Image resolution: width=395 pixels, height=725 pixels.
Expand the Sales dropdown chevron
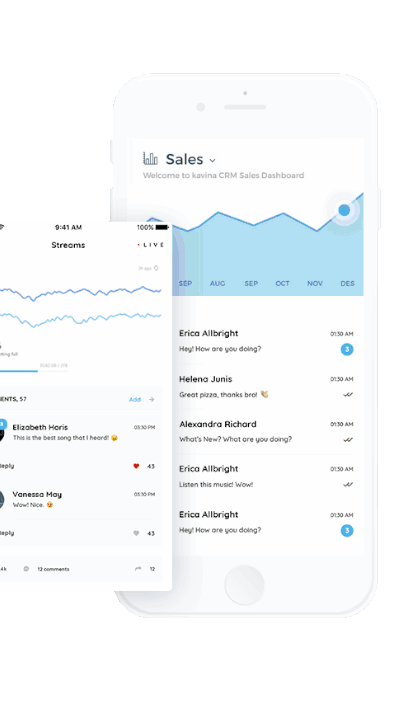click(x=212, y=160)
